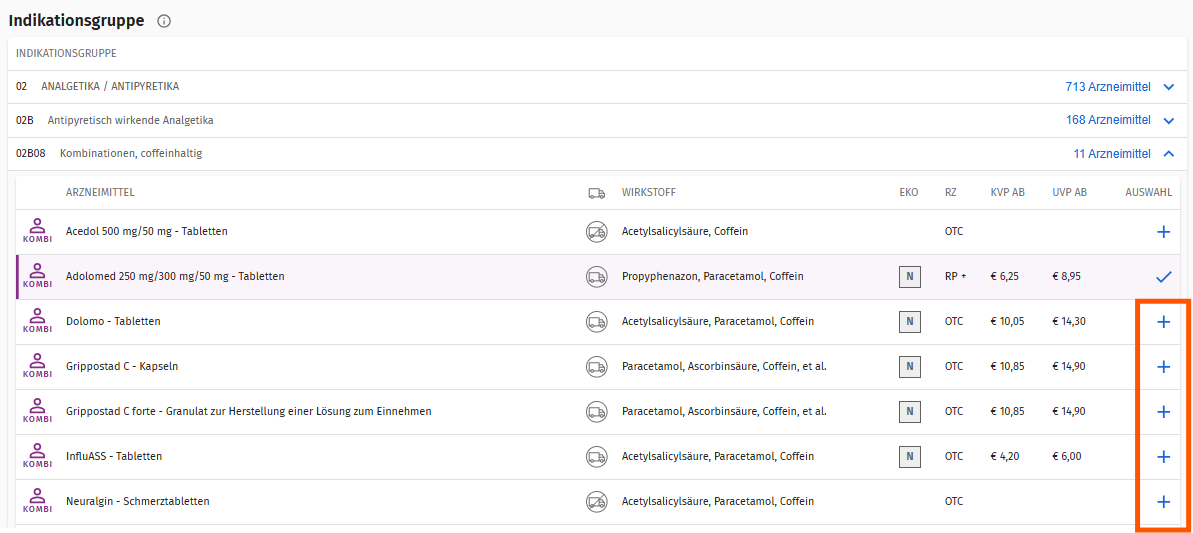Image resolution: width=1193 pixels, height=533 pixels.
Task: Open Neuralgin - Schmerztabletten entry
Action: click(138, 501)
